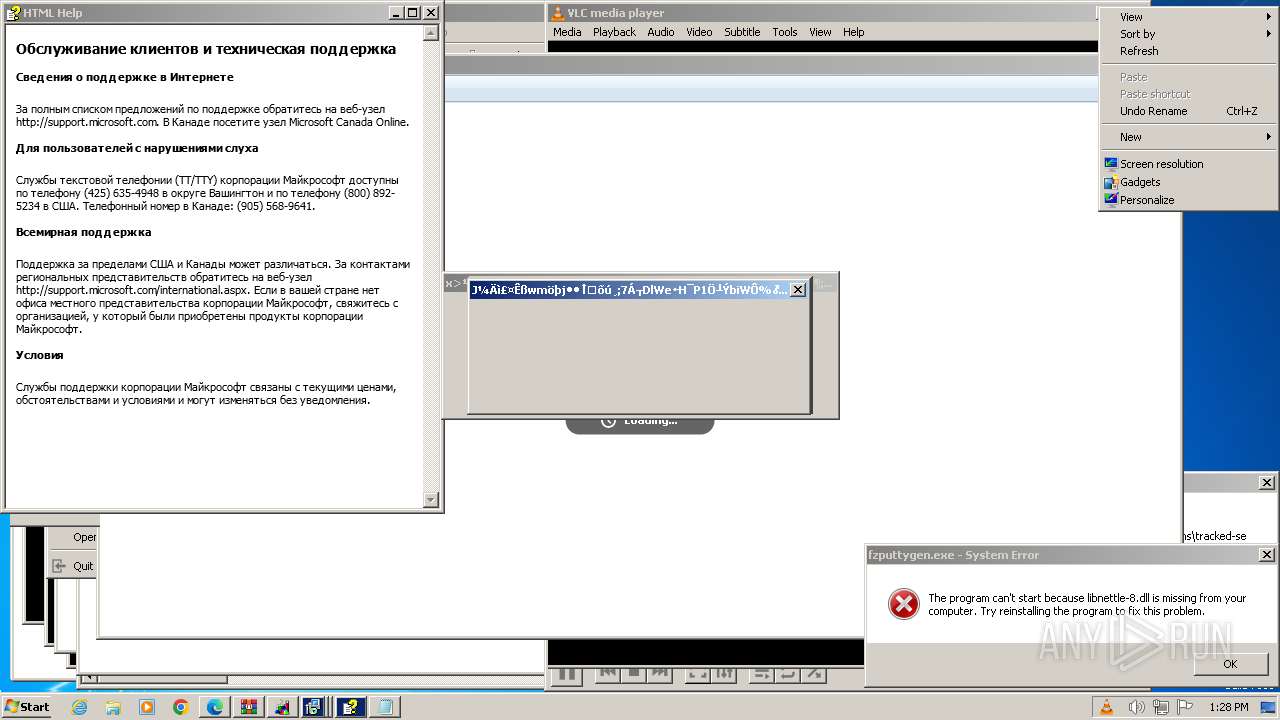Open the View menu in VLC menu bar
Screen dimensions: 1280x720
[x=820, y=32]
